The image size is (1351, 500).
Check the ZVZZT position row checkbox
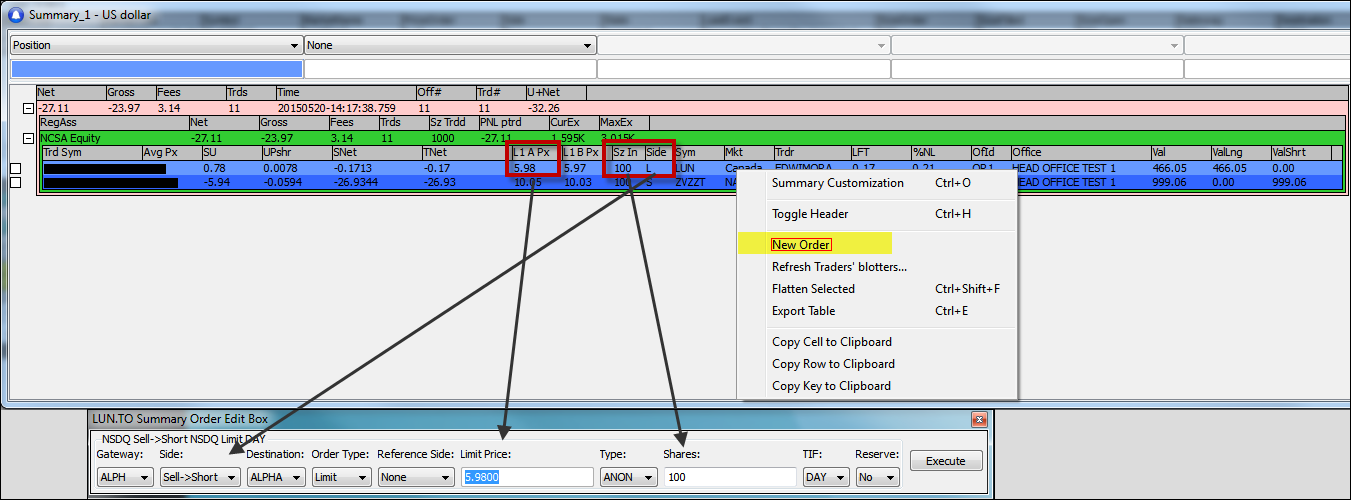pyautogui.click(x=15, y=183)
